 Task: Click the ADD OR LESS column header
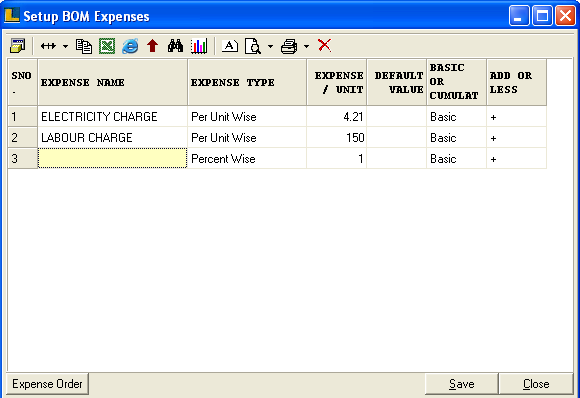click(516, 82)
